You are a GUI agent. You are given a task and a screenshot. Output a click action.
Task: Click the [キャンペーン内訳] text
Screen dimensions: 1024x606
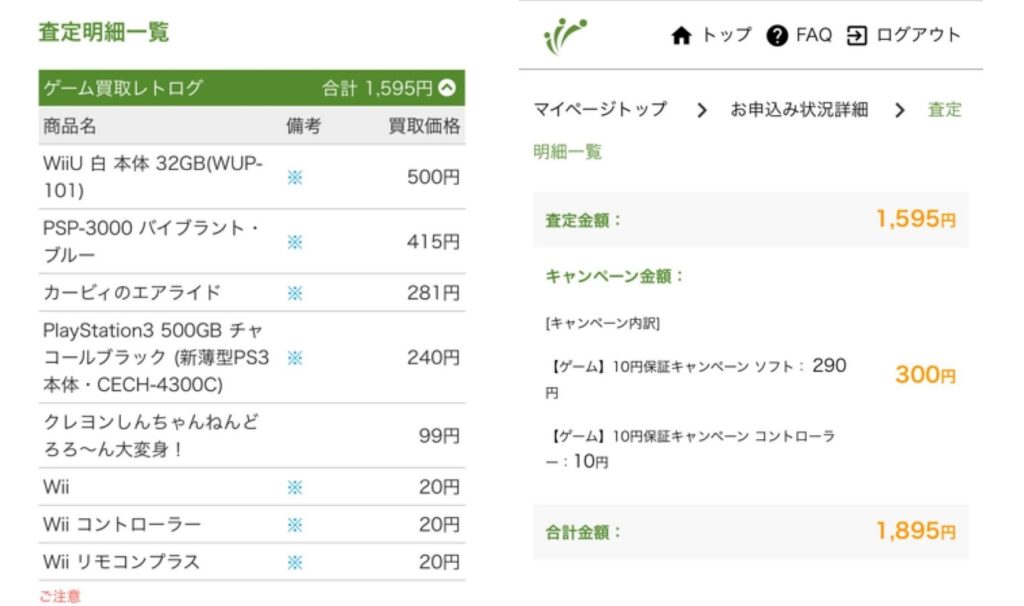[x=603, y=323]
